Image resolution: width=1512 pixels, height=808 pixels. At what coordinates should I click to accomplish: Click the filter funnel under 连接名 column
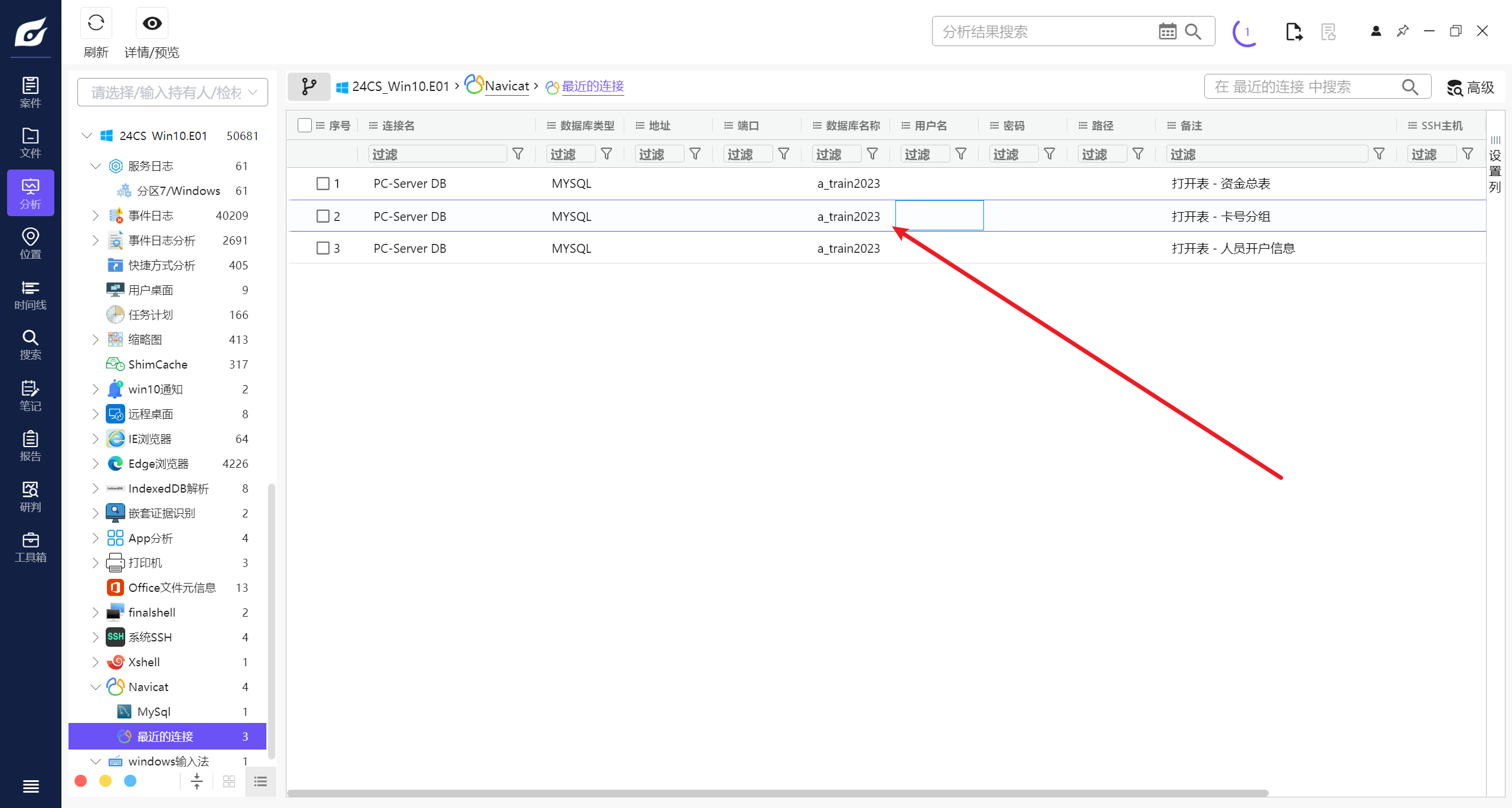point(518,154)
